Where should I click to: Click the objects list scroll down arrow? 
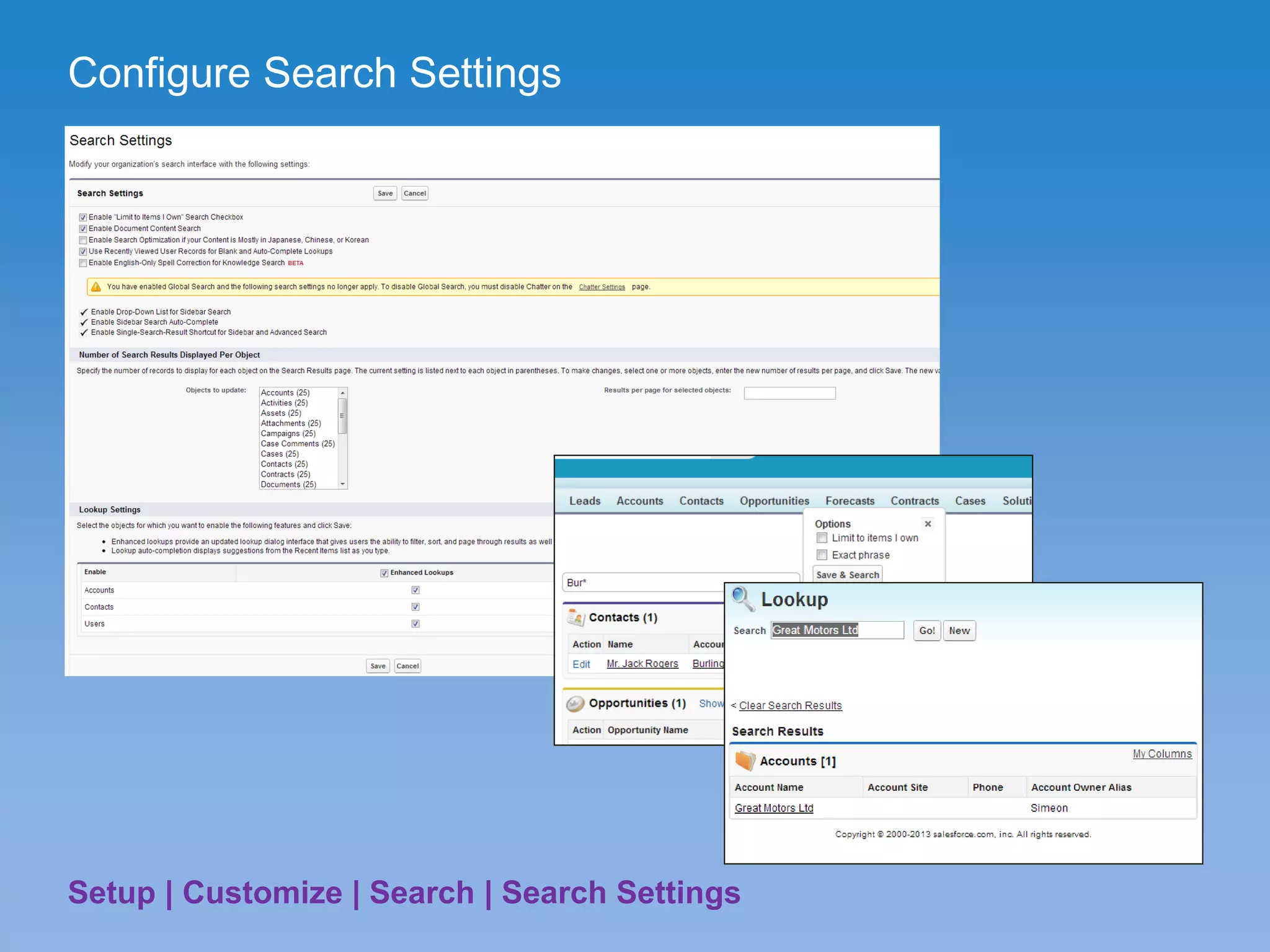point(342,484)
